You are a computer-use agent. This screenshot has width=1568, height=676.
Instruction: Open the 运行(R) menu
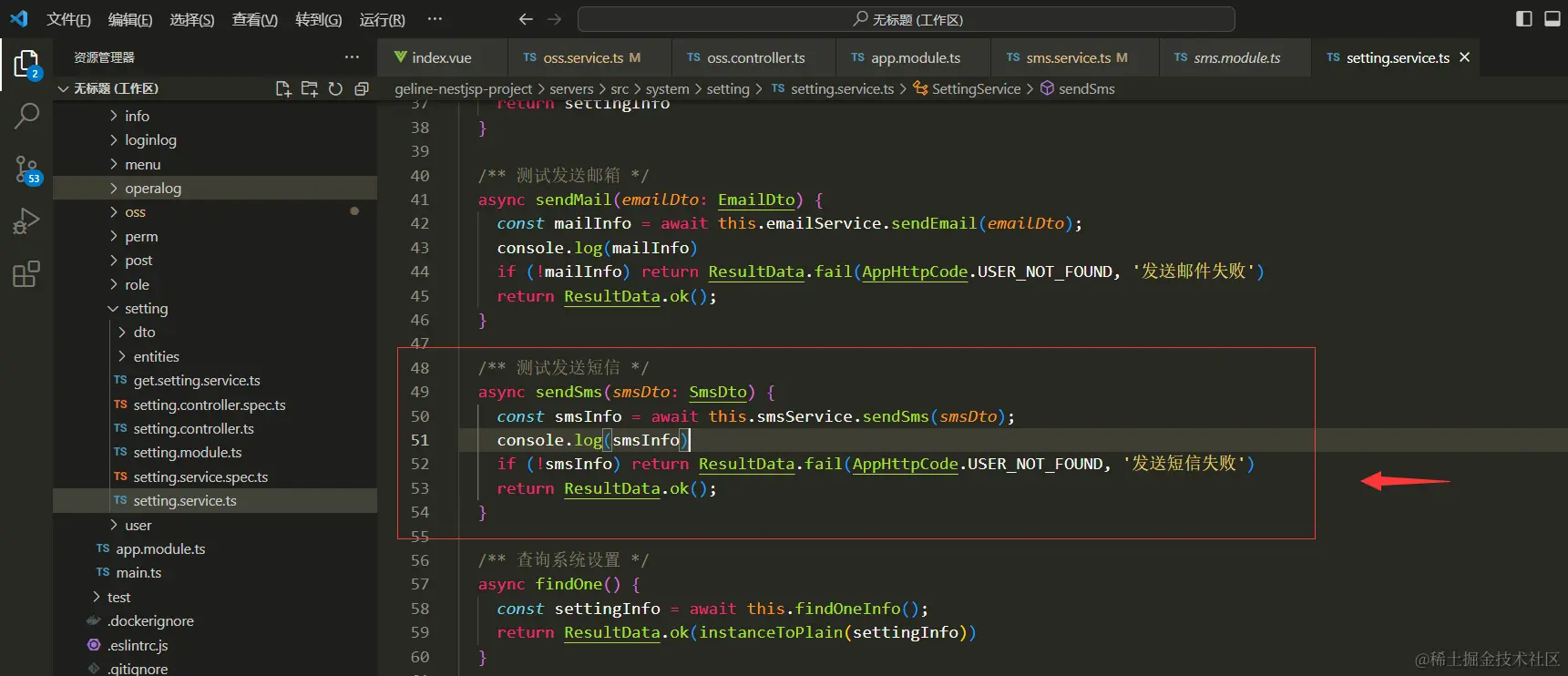click(x=383, y=19)
